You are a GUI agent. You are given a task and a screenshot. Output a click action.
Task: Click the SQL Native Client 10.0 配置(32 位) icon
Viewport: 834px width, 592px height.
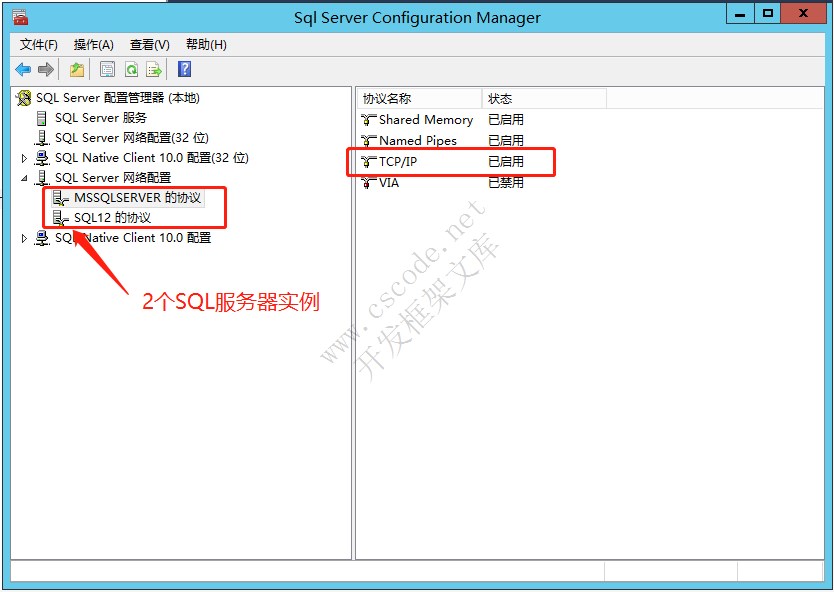click(x=41, y=158)
